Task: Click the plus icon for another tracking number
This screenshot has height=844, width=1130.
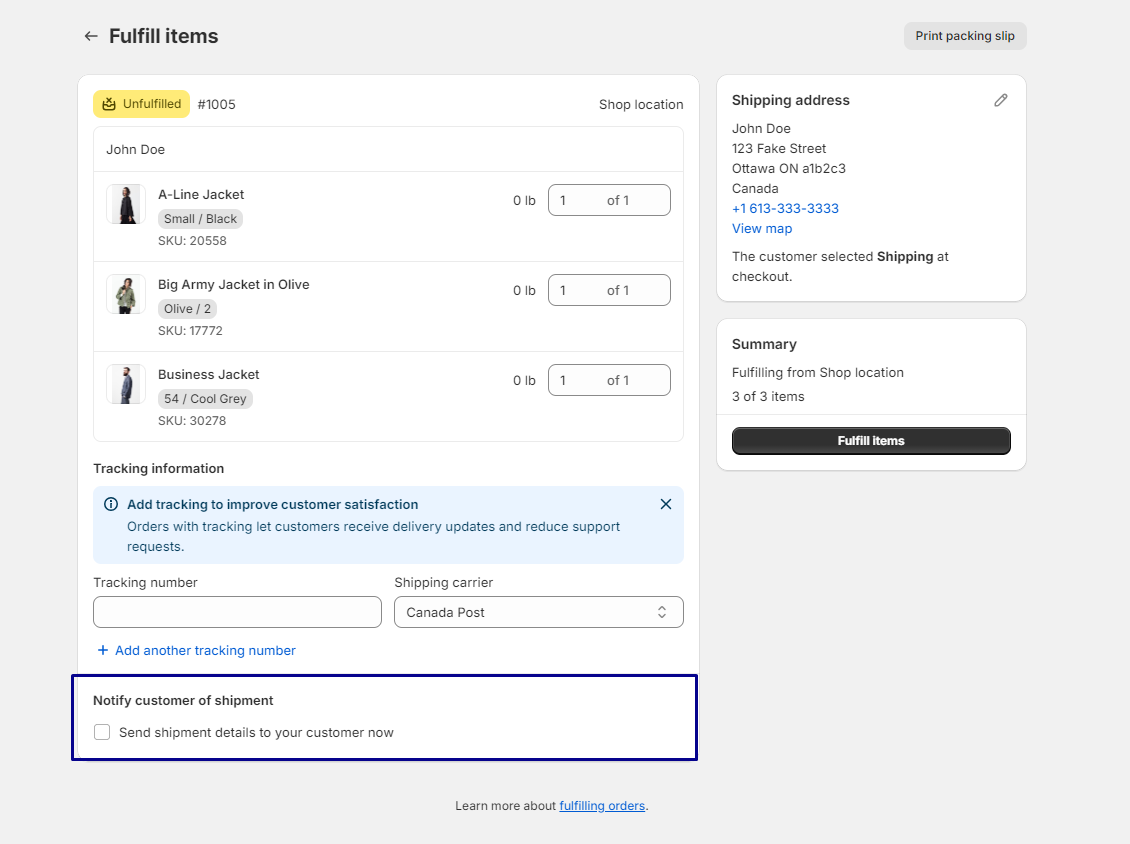Action: tap(102, 650)
